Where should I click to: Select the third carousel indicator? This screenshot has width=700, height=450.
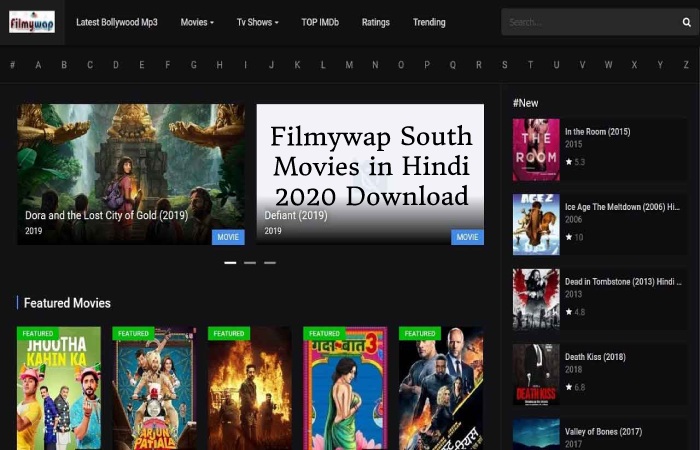[x=270, y=263]
